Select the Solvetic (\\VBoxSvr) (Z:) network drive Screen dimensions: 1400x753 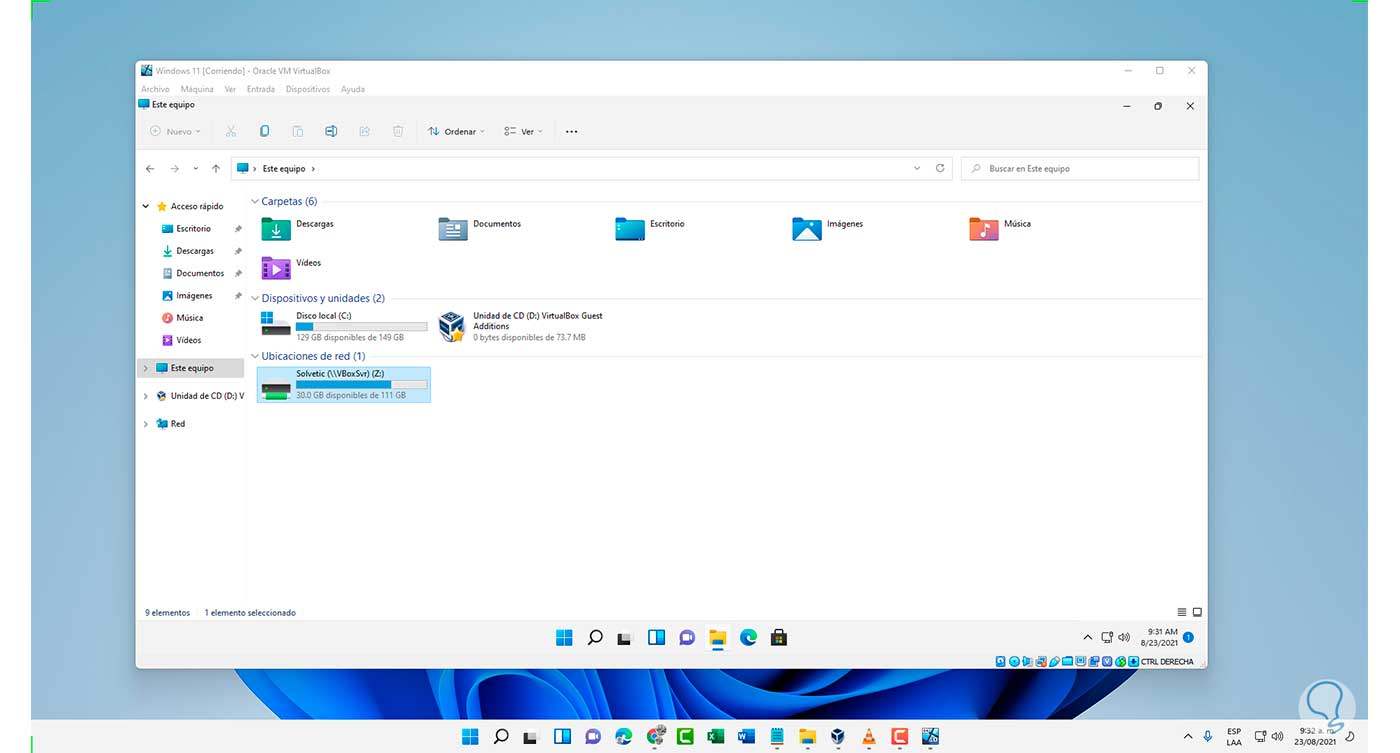point(344,384)
